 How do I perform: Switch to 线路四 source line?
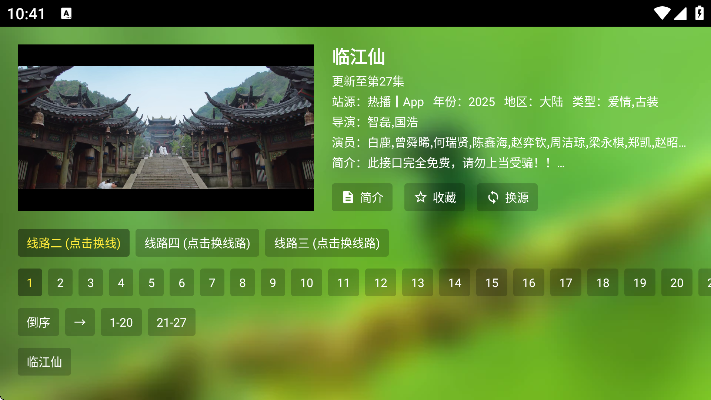197,243
